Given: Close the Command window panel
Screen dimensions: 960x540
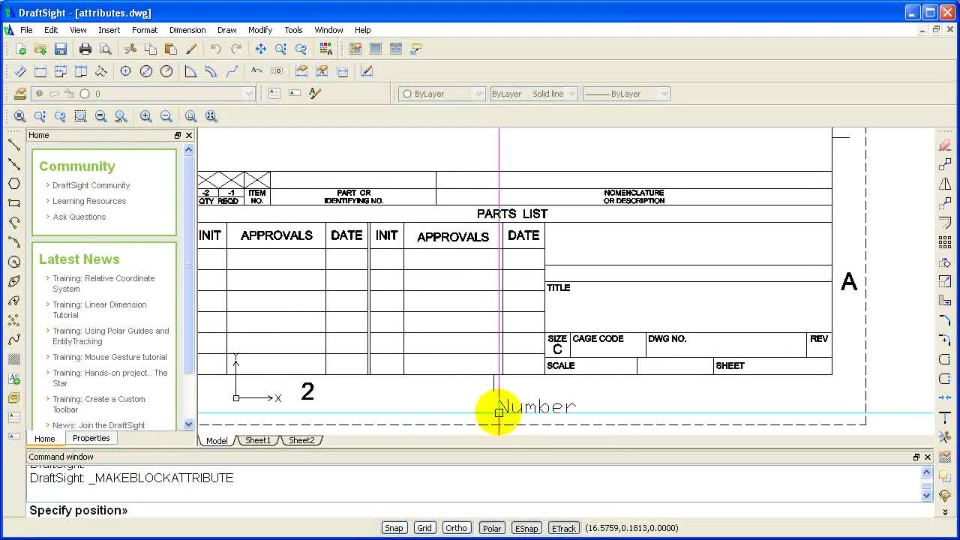Looking at the screenshot, I should click(x=928, y=457).
